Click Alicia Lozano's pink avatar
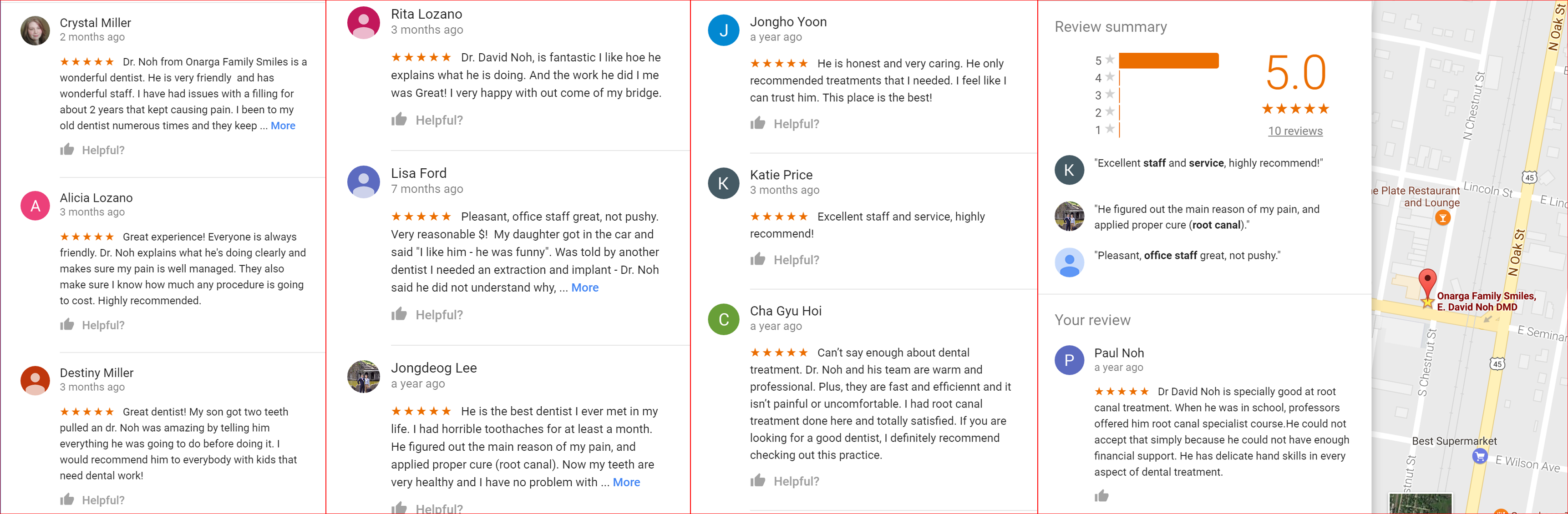 36,206
